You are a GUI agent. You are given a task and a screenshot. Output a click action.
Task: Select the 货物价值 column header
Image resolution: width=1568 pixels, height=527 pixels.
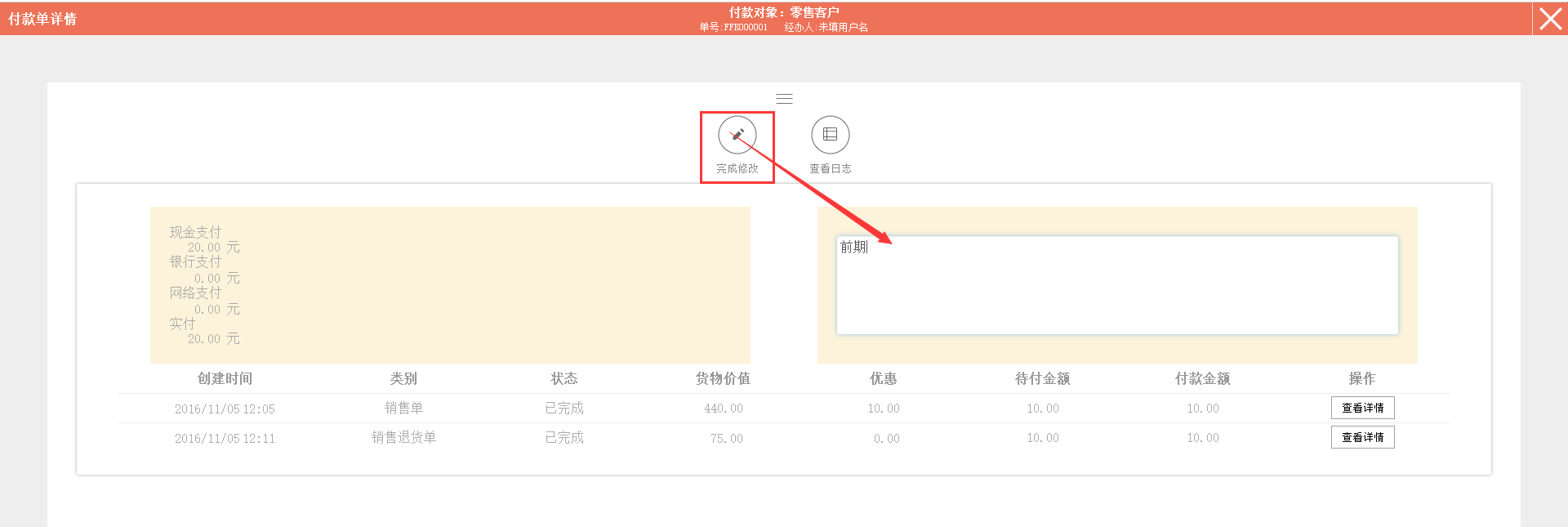click(x=723, y=378)
